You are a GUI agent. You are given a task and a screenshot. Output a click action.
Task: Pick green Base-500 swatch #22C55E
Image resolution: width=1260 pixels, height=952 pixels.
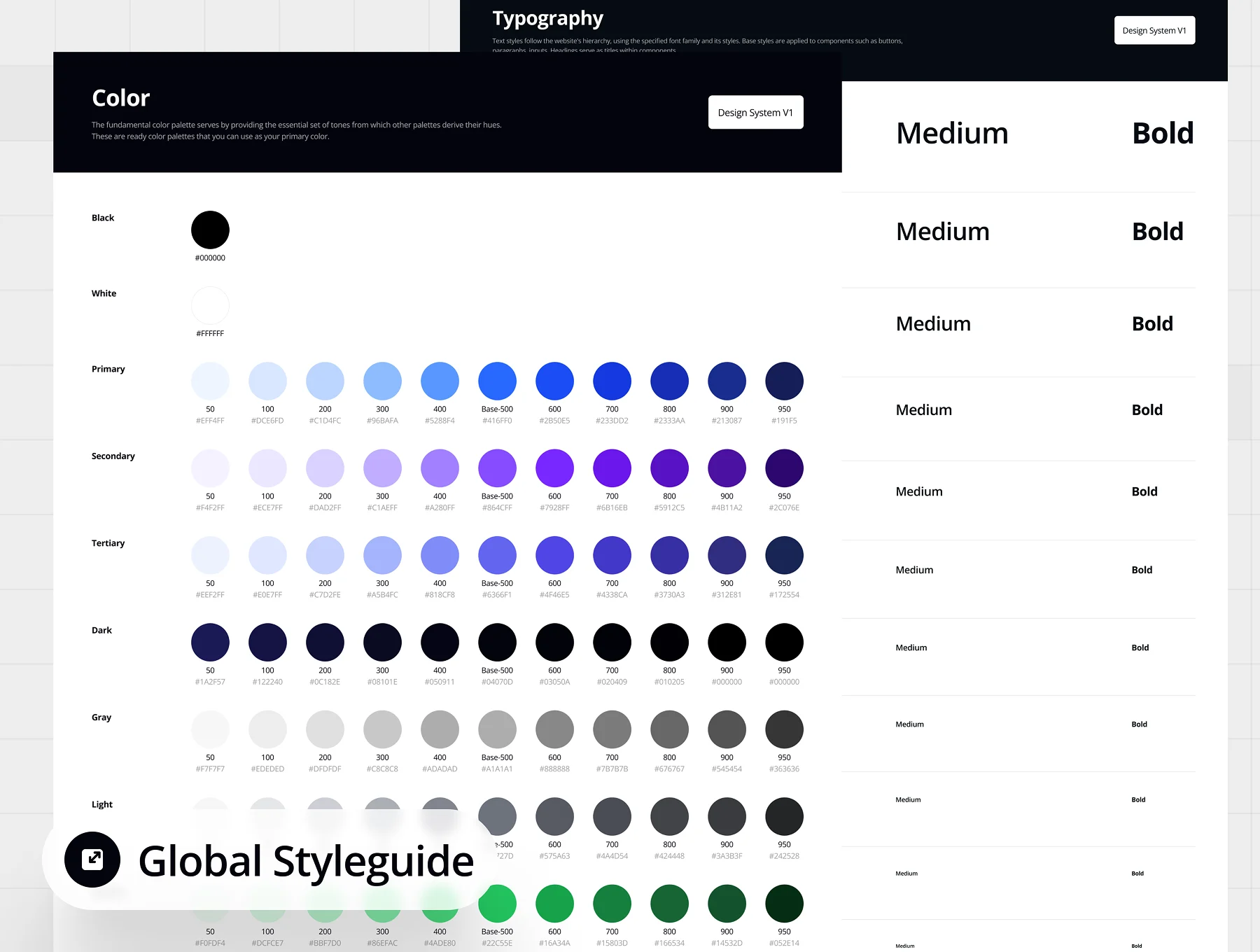pos(497,904)
